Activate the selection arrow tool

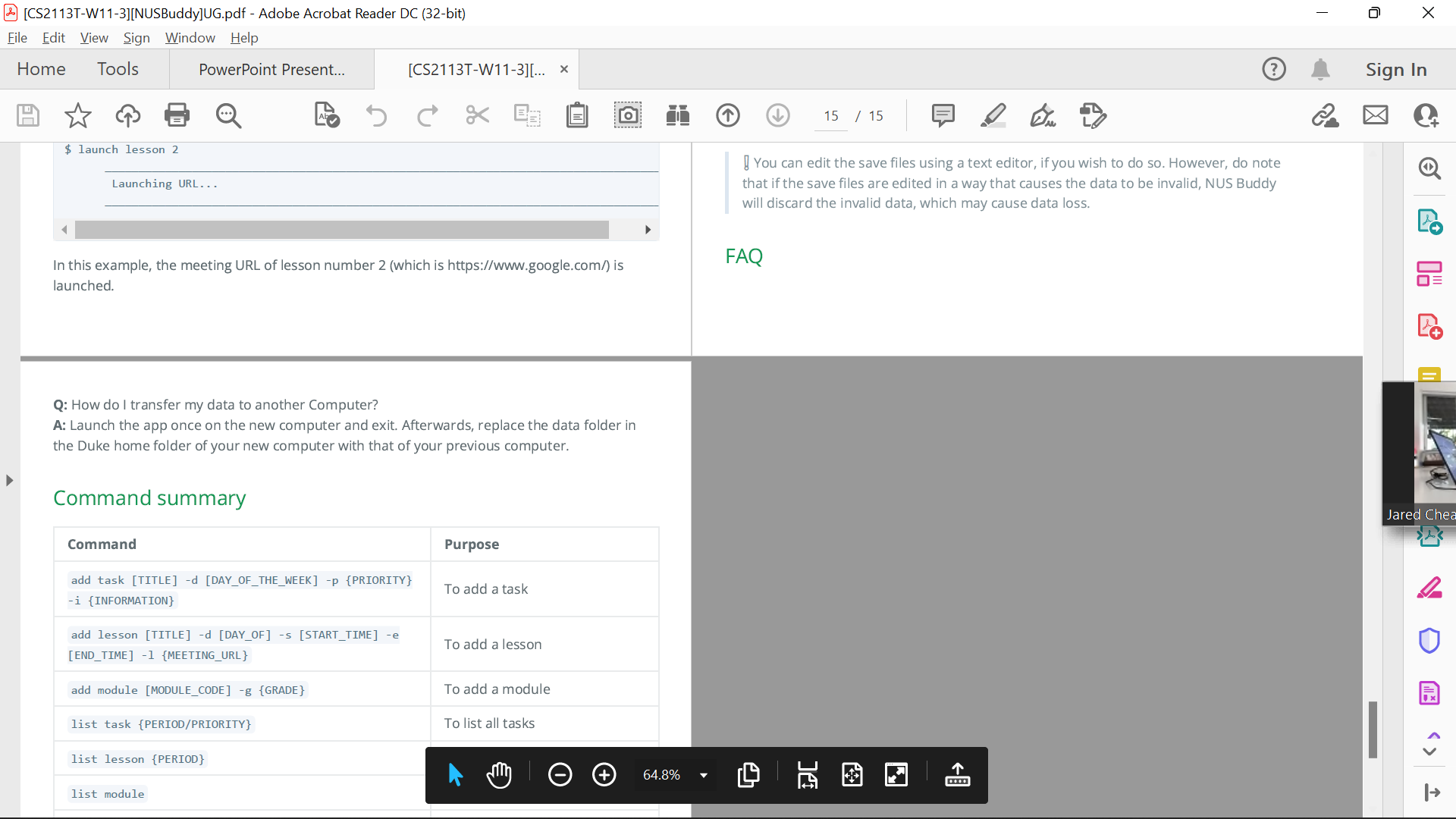[x=455, y=774]
